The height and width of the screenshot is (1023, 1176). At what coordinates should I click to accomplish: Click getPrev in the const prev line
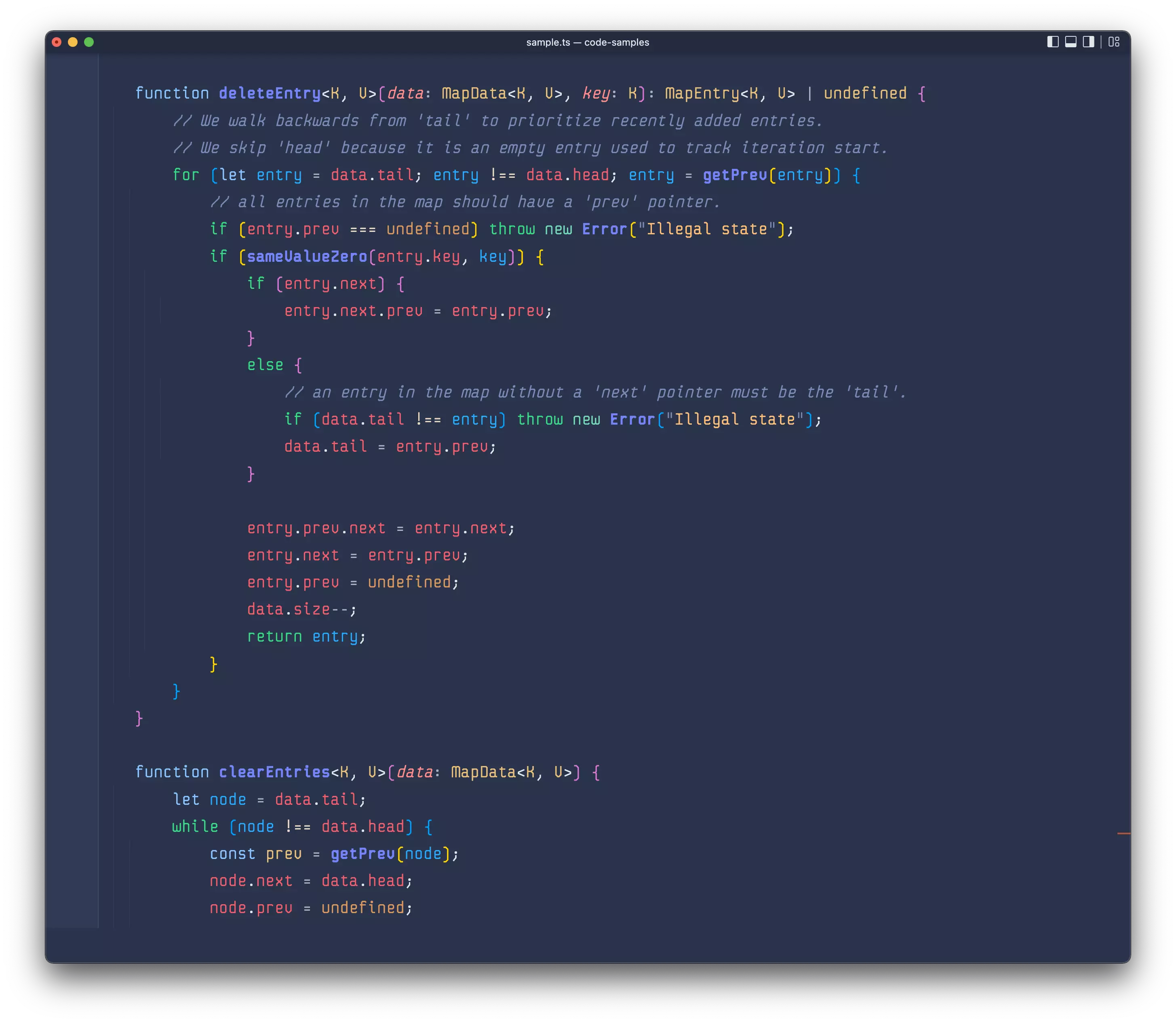click(362, 853)
